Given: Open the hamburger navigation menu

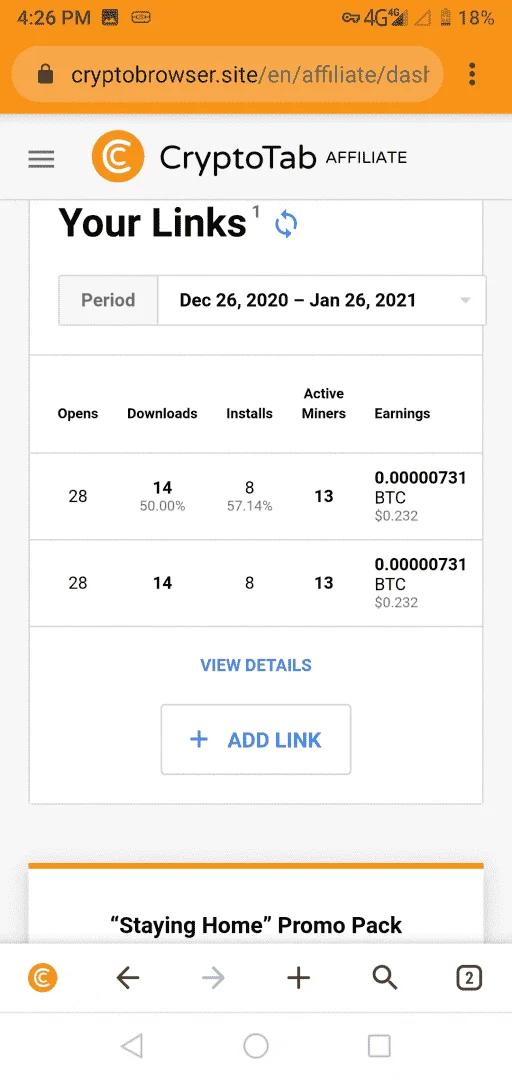Looking at the screenshot, I should coord(41,159).
